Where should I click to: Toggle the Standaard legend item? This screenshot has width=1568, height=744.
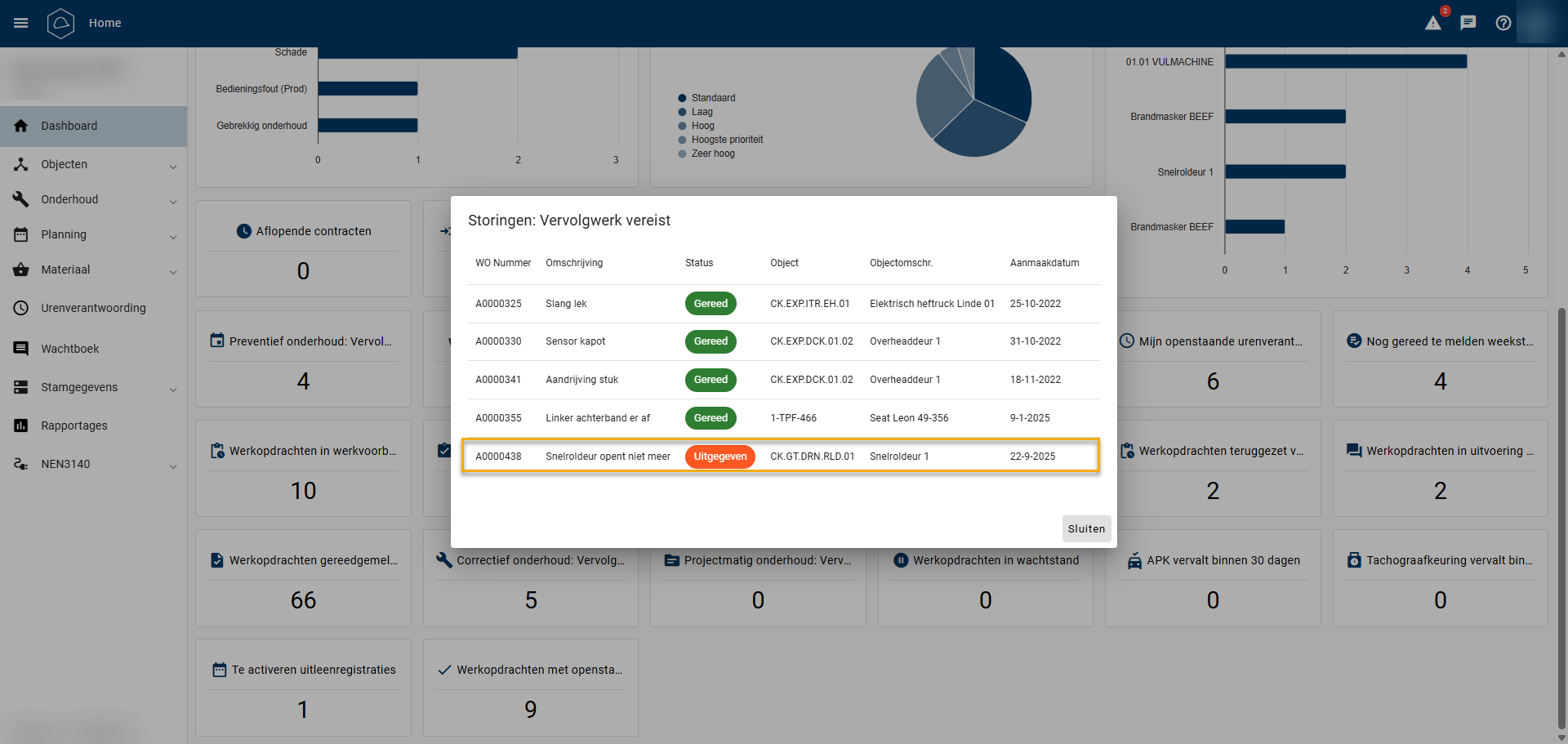coord(706,98)
